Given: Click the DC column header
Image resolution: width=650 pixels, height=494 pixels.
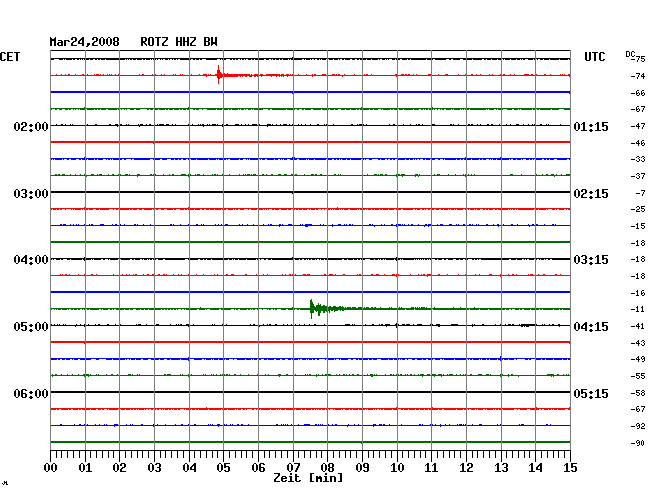Looking at the screenshot, I should coord(630,54).
